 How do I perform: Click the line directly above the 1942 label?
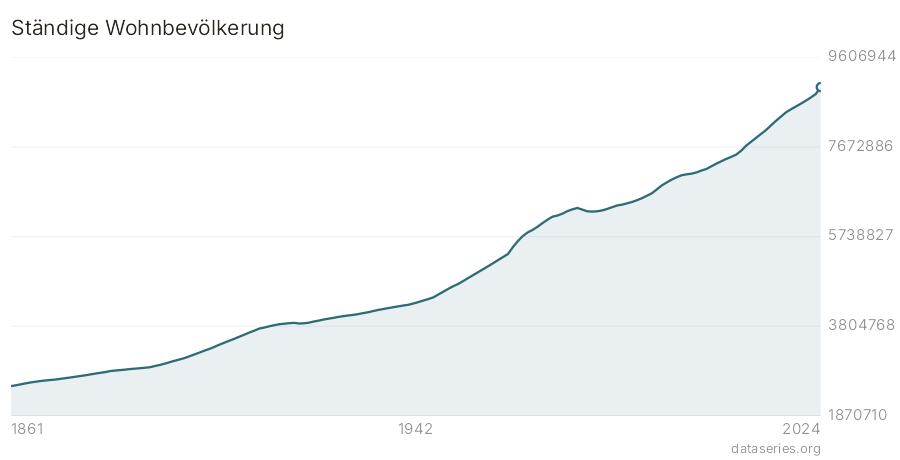416,303
